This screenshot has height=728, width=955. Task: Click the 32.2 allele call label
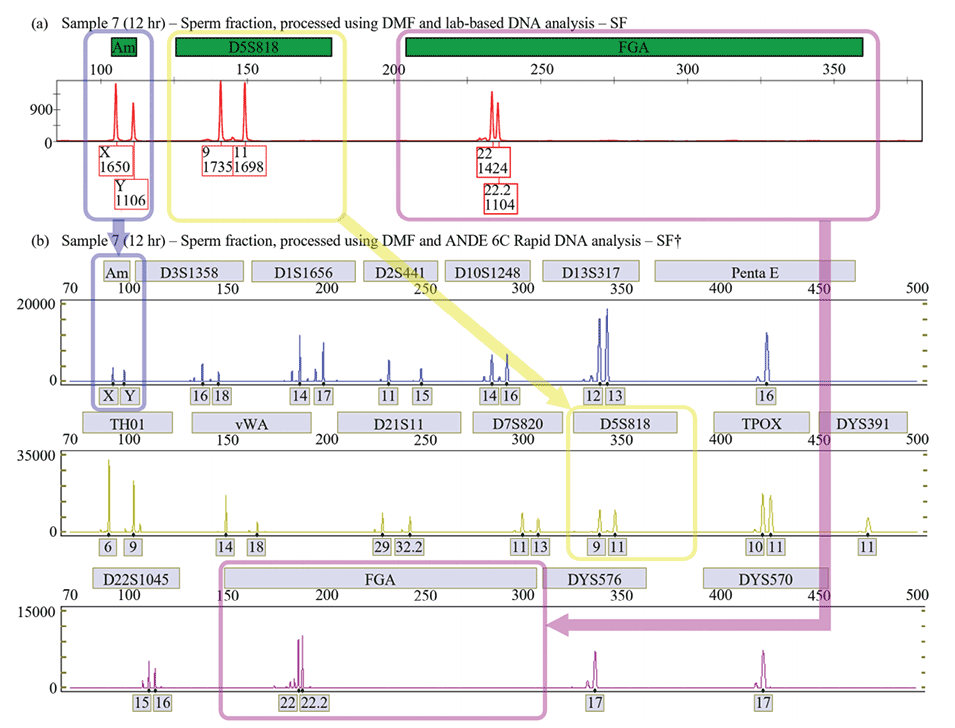pos(410,547)
